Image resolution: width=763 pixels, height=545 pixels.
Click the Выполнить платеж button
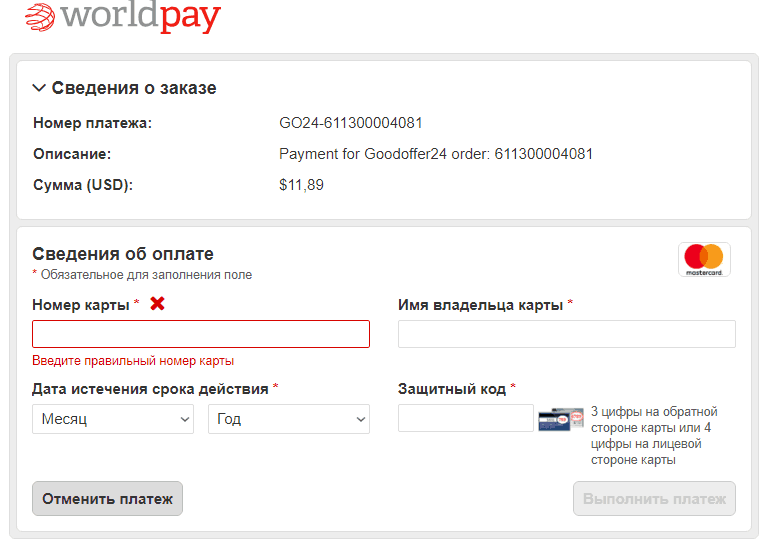tap(654, 499)
